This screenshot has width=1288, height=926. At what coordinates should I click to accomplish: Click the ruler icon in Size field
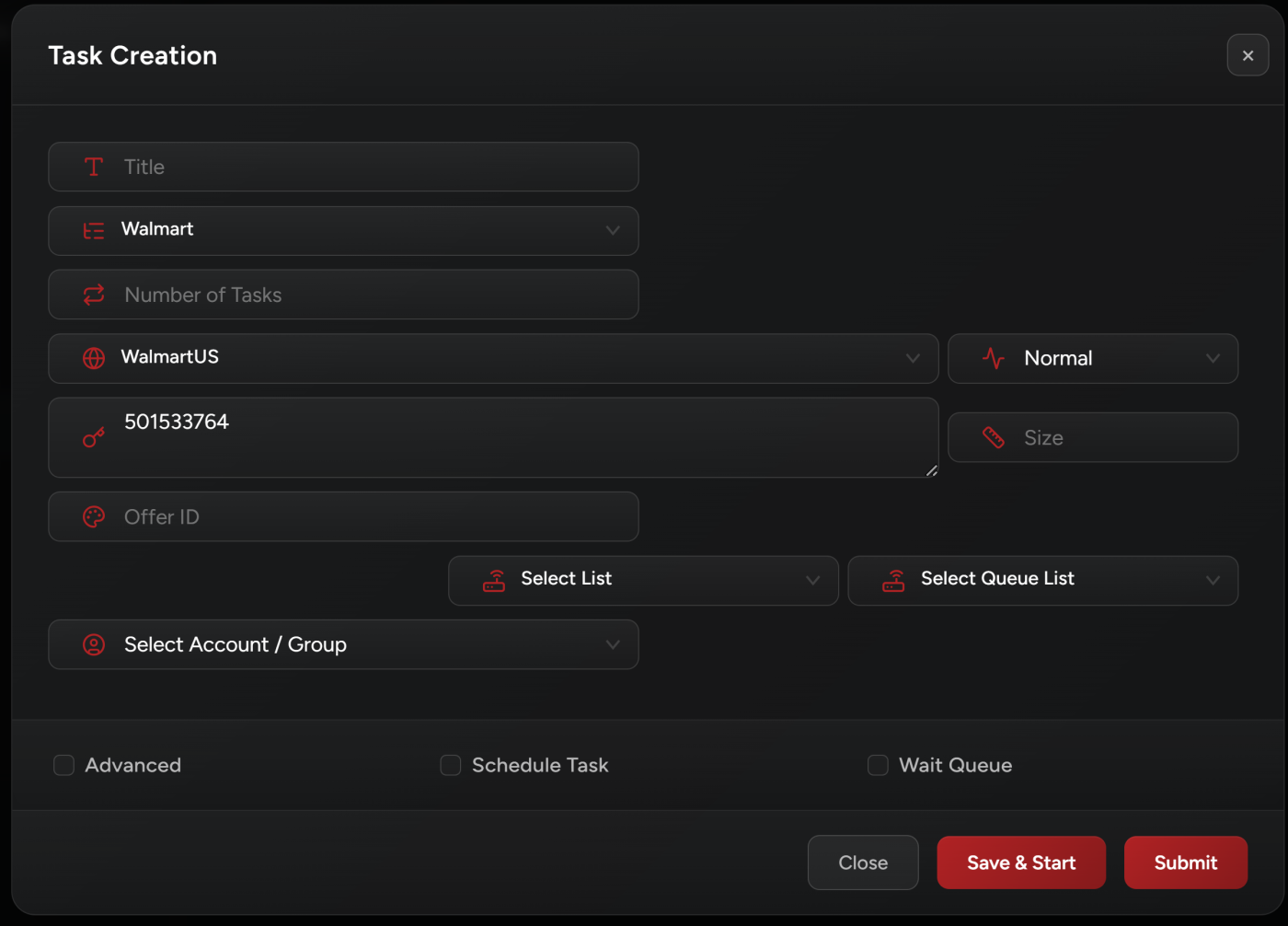coord(994,437)
